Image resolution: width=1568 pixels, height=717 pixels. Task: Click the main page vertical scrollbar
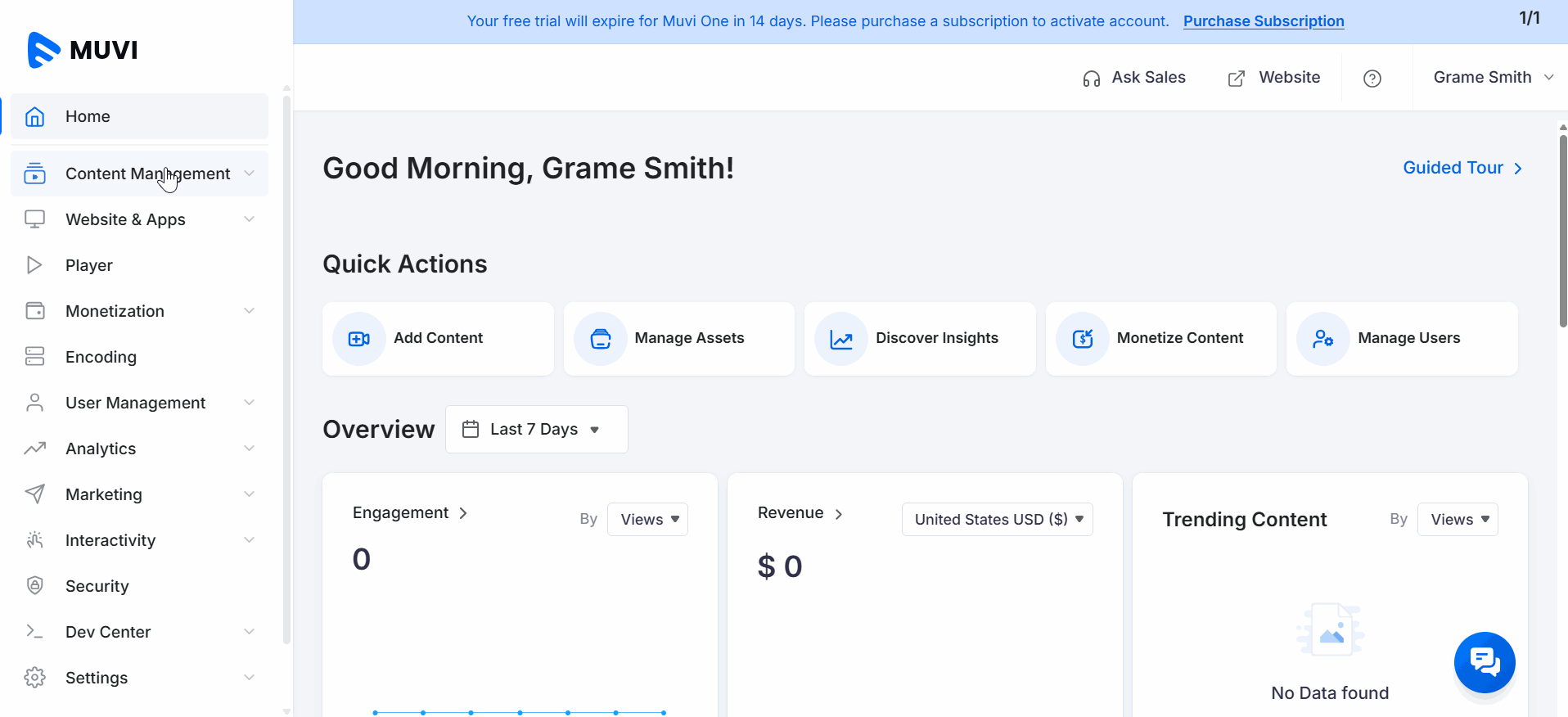click(1562, 229)
